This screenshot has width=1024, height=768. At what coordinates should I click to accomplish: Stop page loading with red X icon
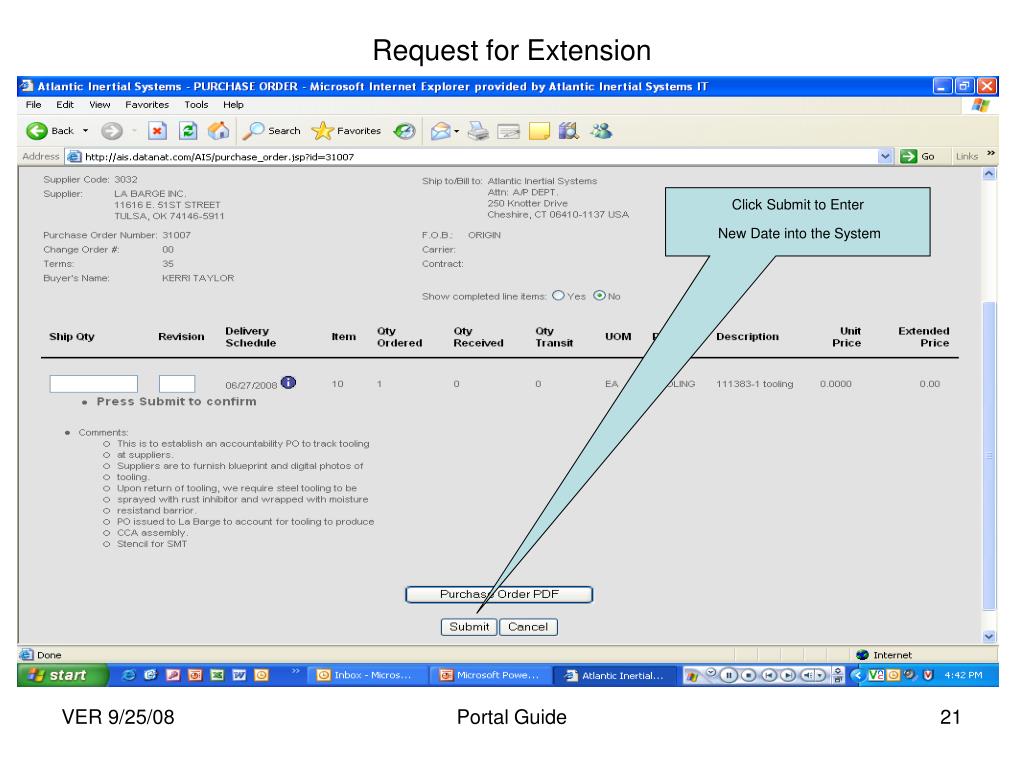click(157, 131)
